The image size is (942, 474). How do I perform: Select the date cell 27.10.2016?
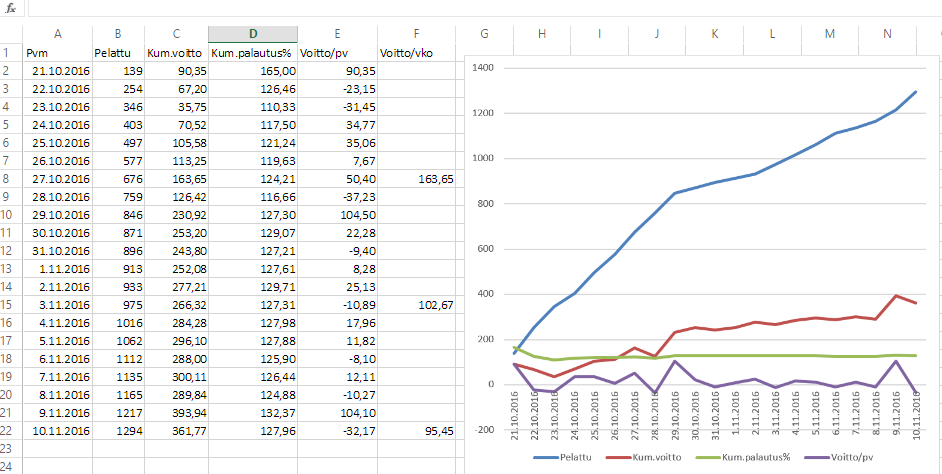coord(58,179)
